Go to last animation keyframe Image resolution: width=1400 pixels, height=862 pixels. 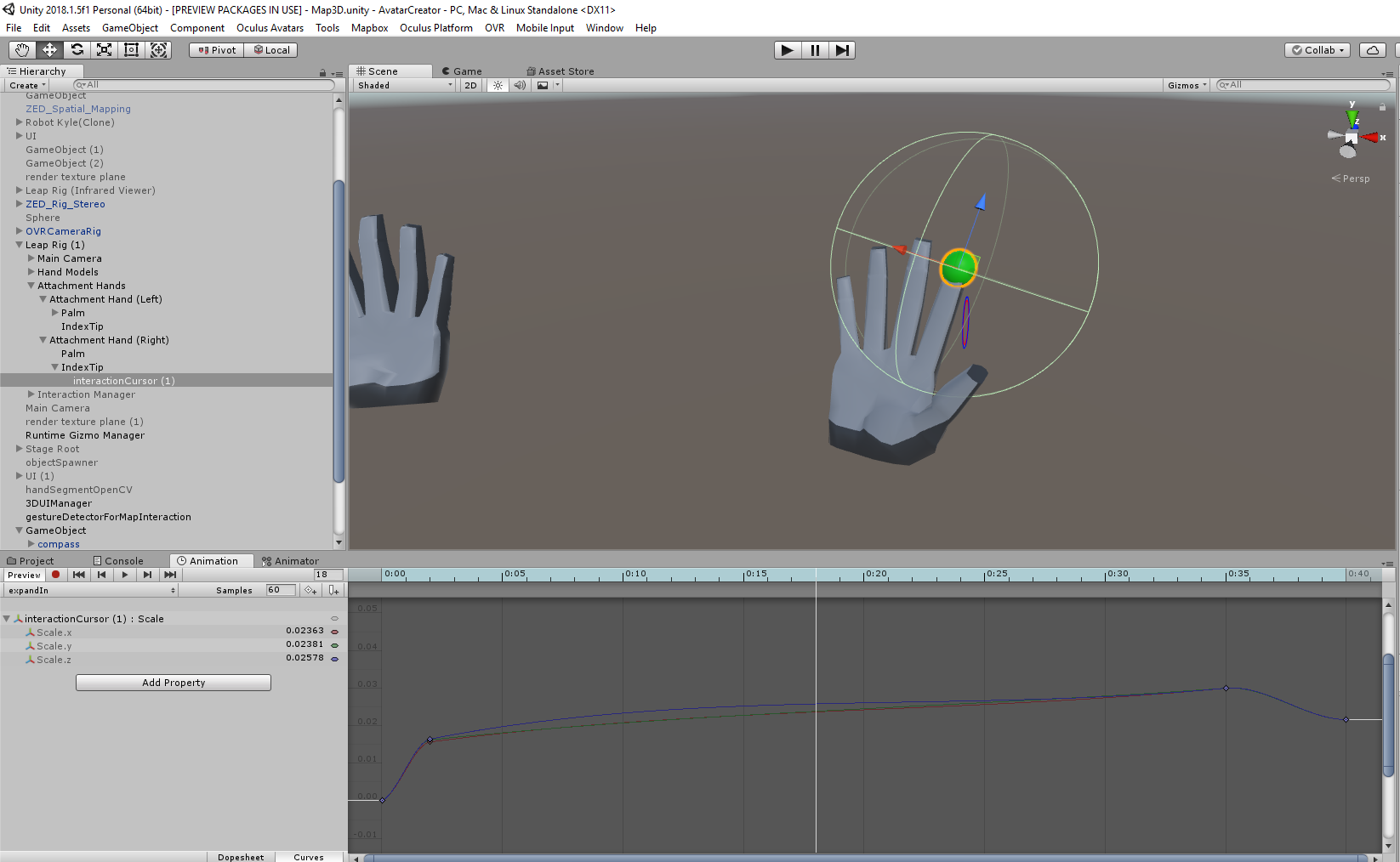(x=171, y=575)
